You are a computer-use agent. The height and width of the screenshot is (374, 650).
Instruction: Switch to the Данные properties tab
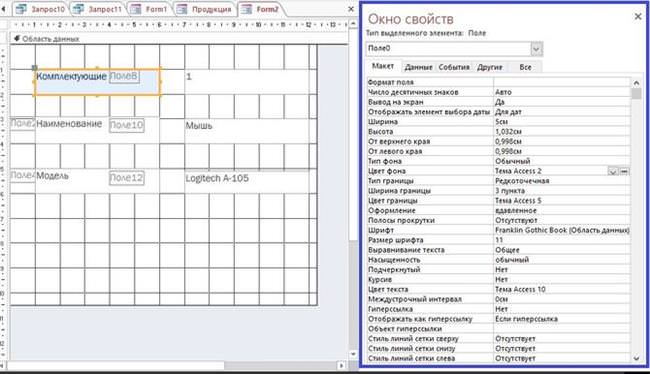418,67
